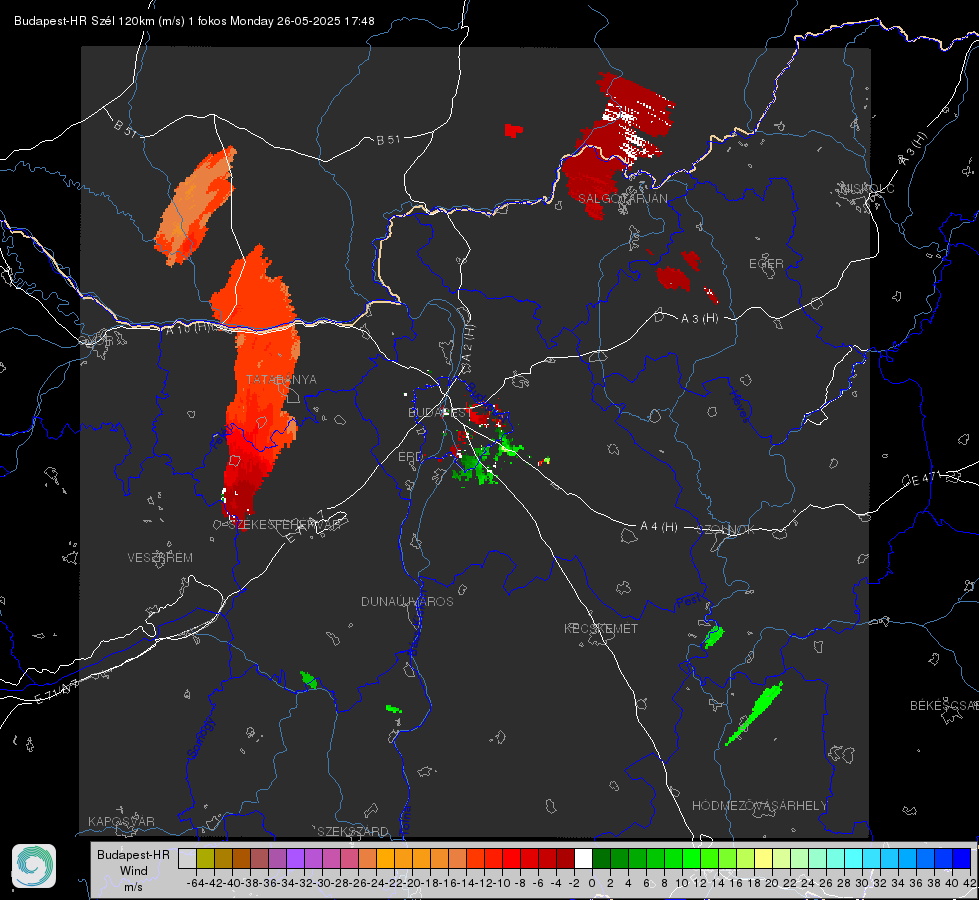Select the blue last swatch above the 42 label
Viewport: 979px width, 900px height.
tap(962, 858)
